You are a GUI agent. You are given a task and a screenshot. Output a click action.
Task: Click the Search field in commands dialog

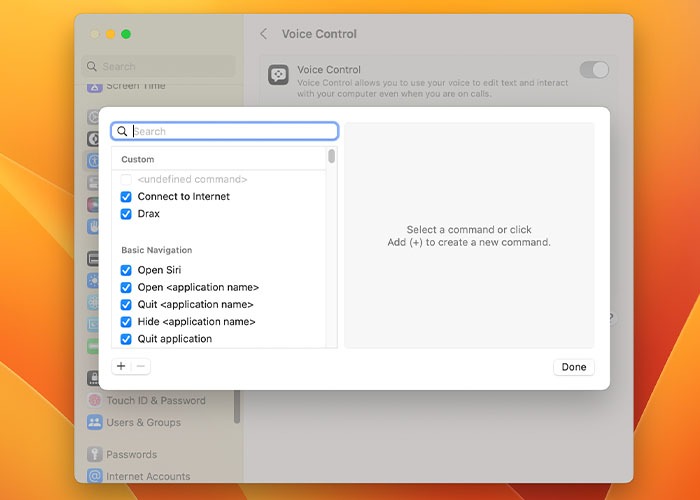tap(225, 131)
